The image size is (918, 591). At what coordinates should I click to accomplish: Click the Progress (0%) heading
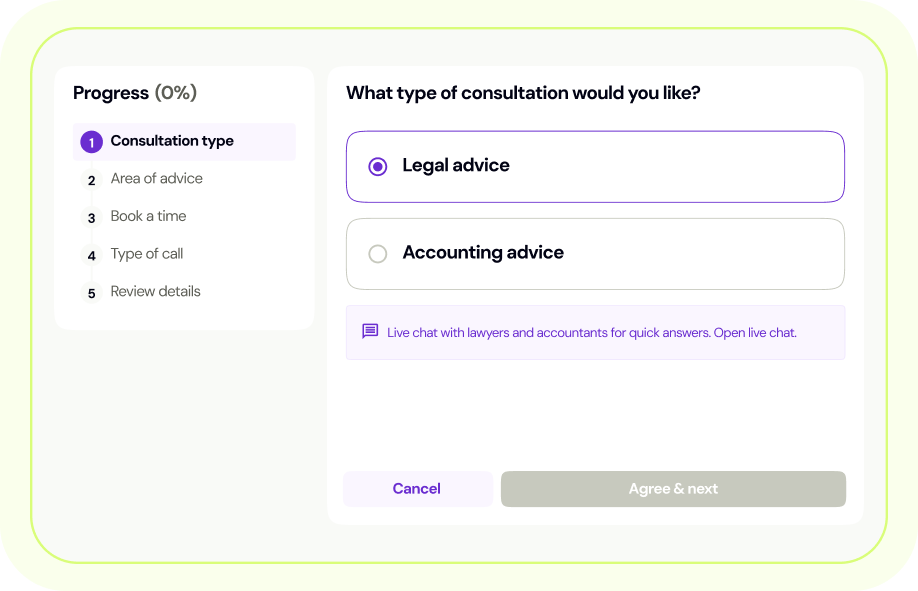tap(135, 93)
